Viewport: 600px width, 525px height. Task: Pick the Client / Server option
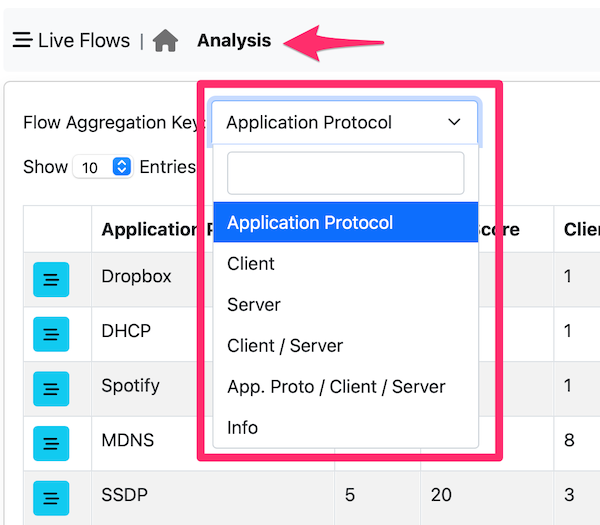tap(346, 346)
